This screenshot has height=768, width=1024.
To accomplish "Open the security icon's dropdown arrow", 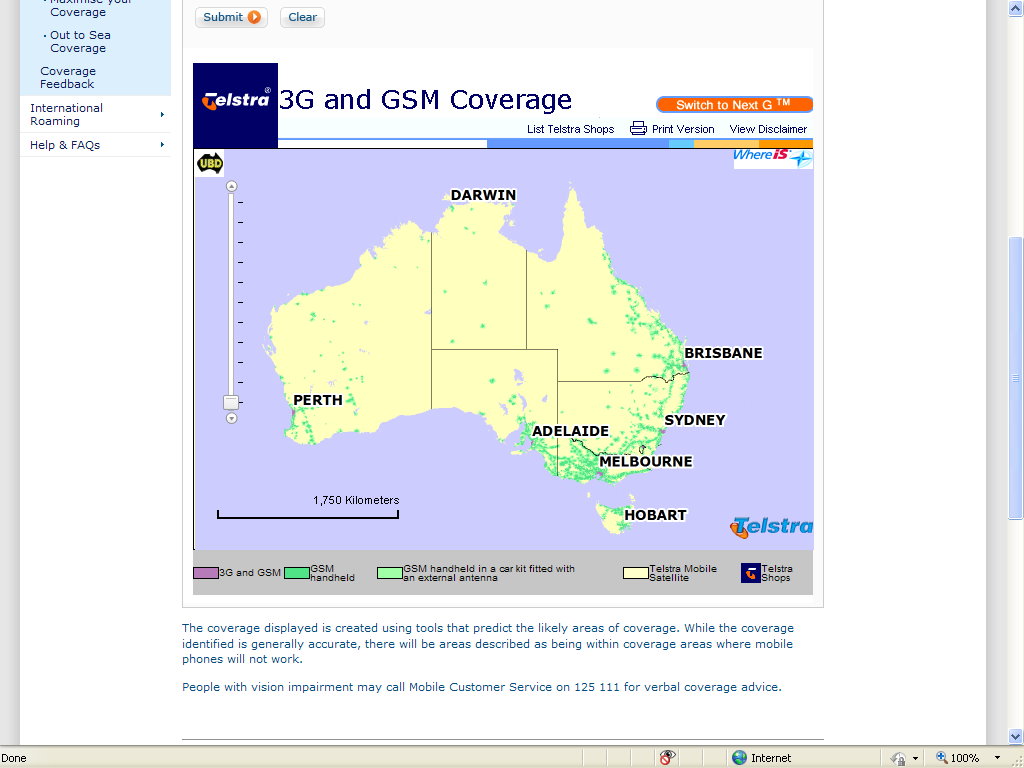I will point(915,758).
